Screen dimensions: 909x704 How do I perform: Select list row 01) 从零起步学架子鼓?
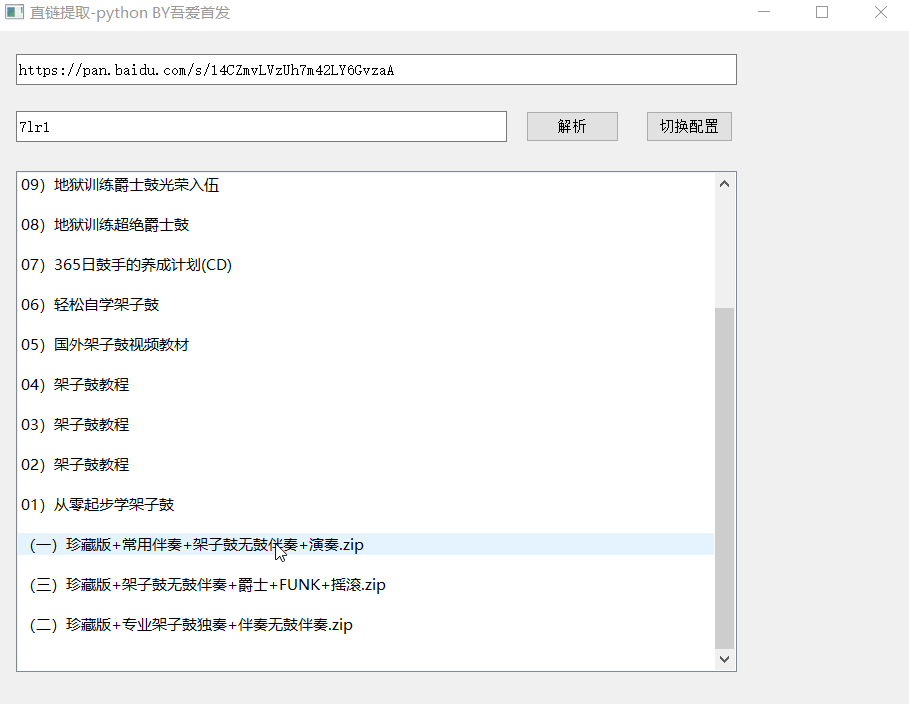366,505
